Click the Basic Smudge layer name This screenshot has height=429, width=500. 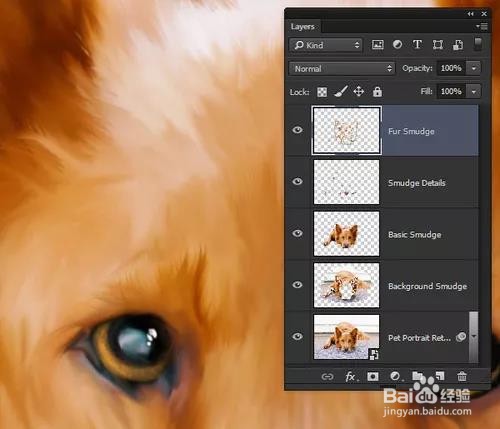tap(415, 235)
